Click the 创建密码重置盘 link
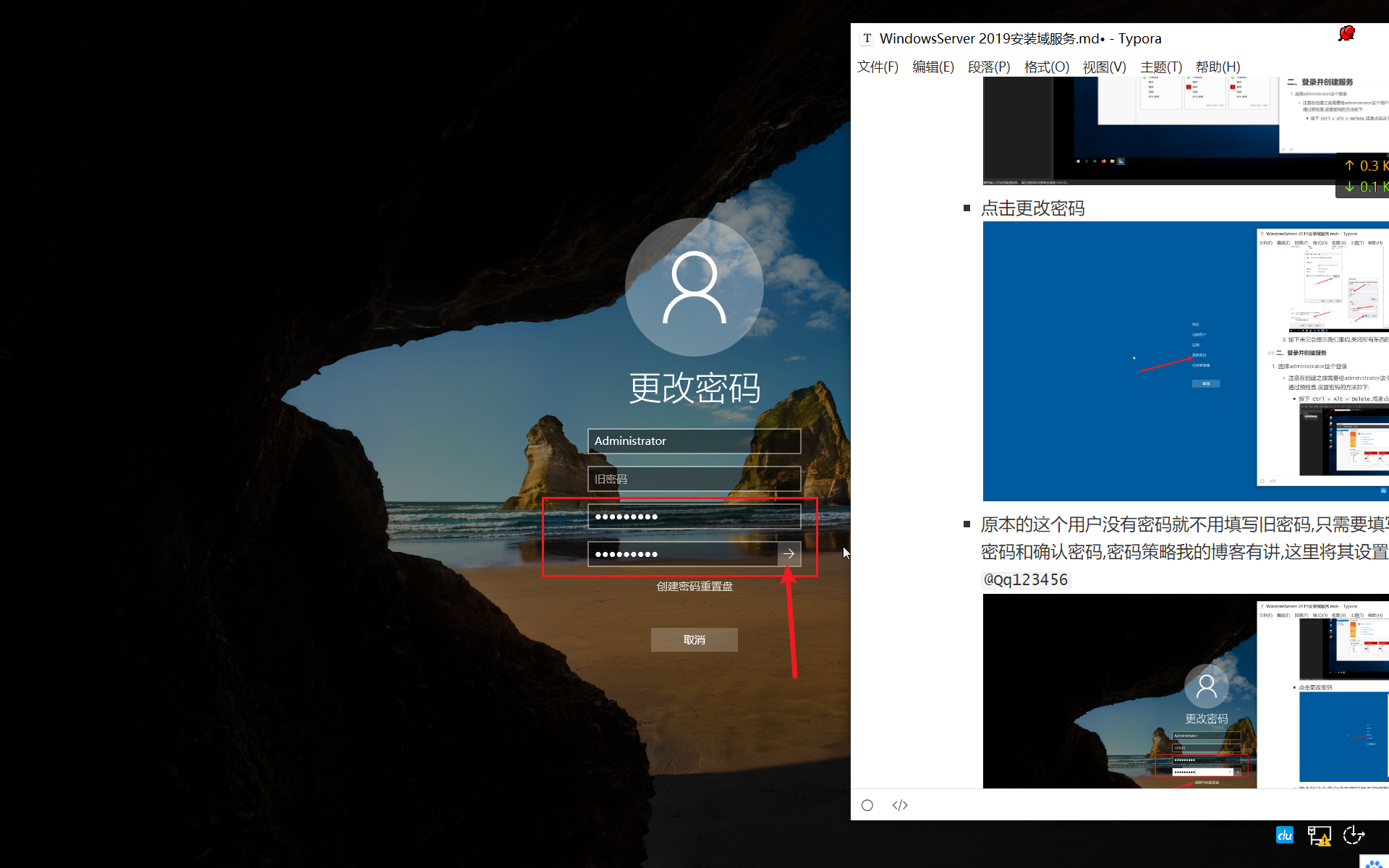 [x=694, y=587]
